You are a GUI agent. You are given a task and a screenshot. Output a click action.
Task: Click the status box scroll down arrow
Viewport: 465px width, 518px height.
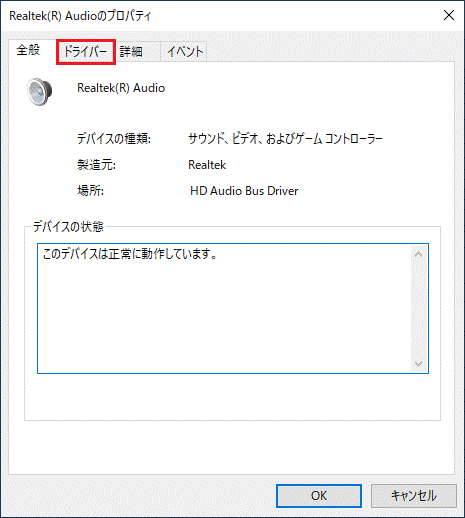pyautogui.click(x=419, y=363)
